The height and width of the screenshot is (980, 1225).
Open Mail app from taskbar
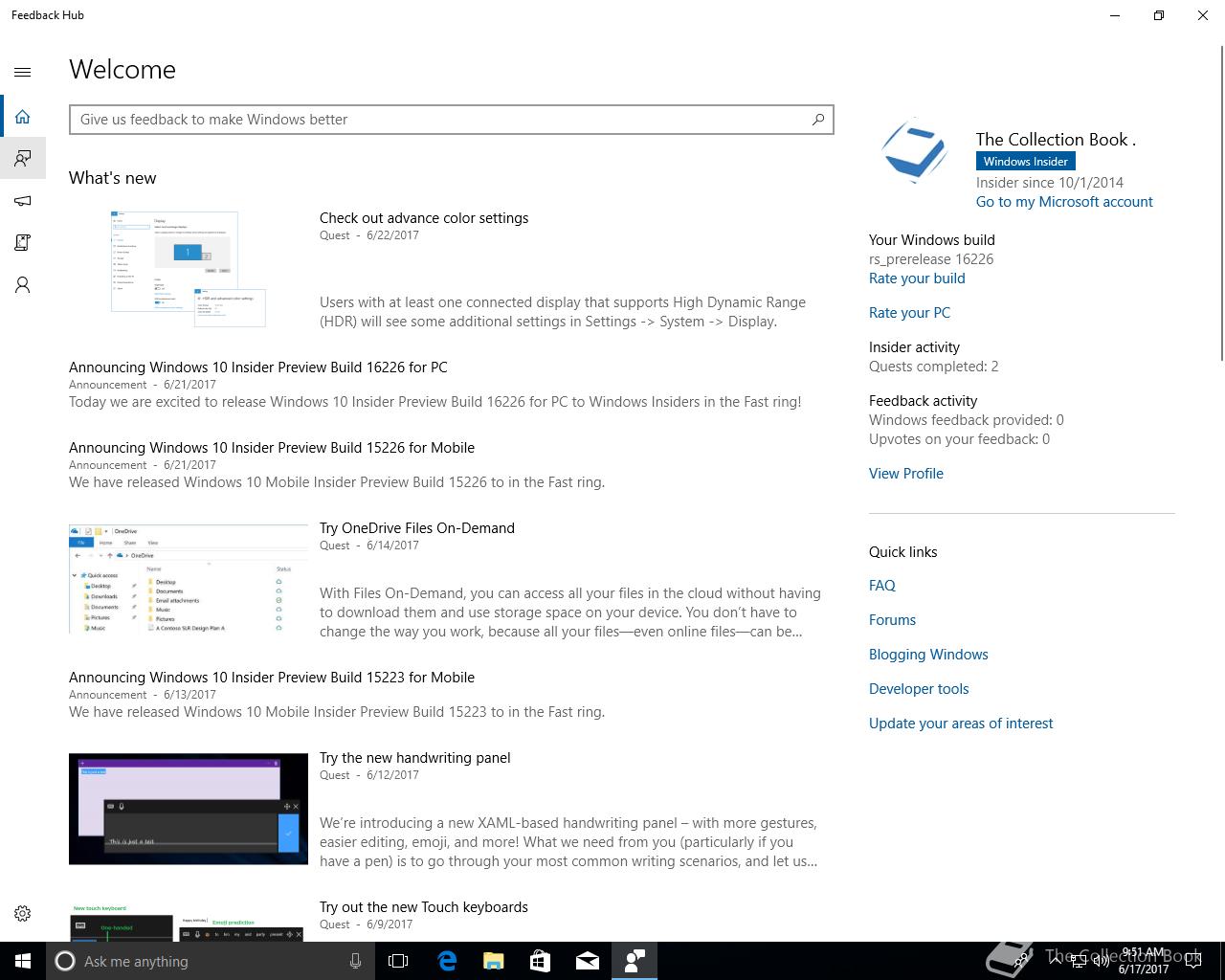tap(587, 961)
